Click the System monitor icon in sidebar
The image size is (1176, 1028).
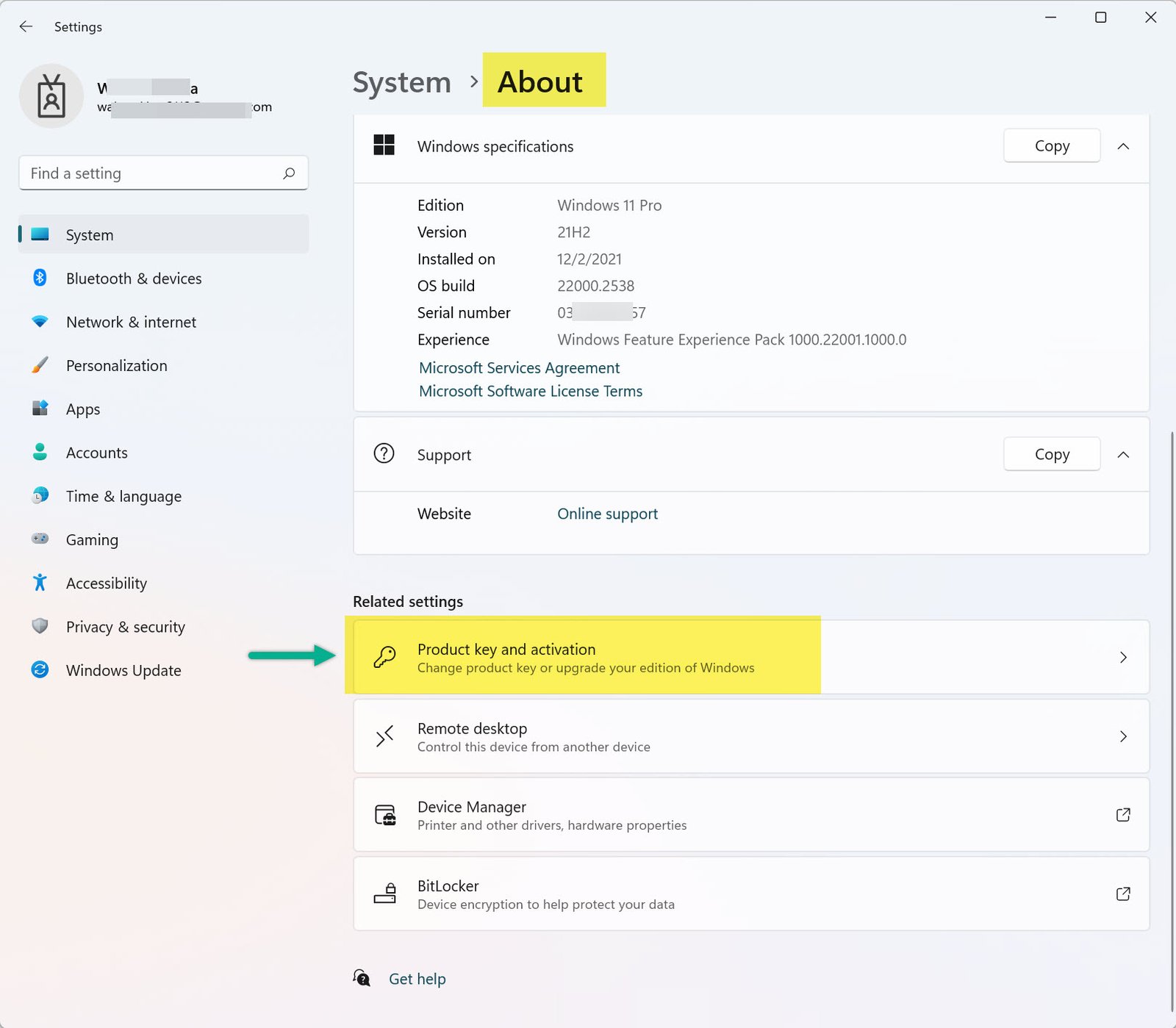click(x=40, y=234)
